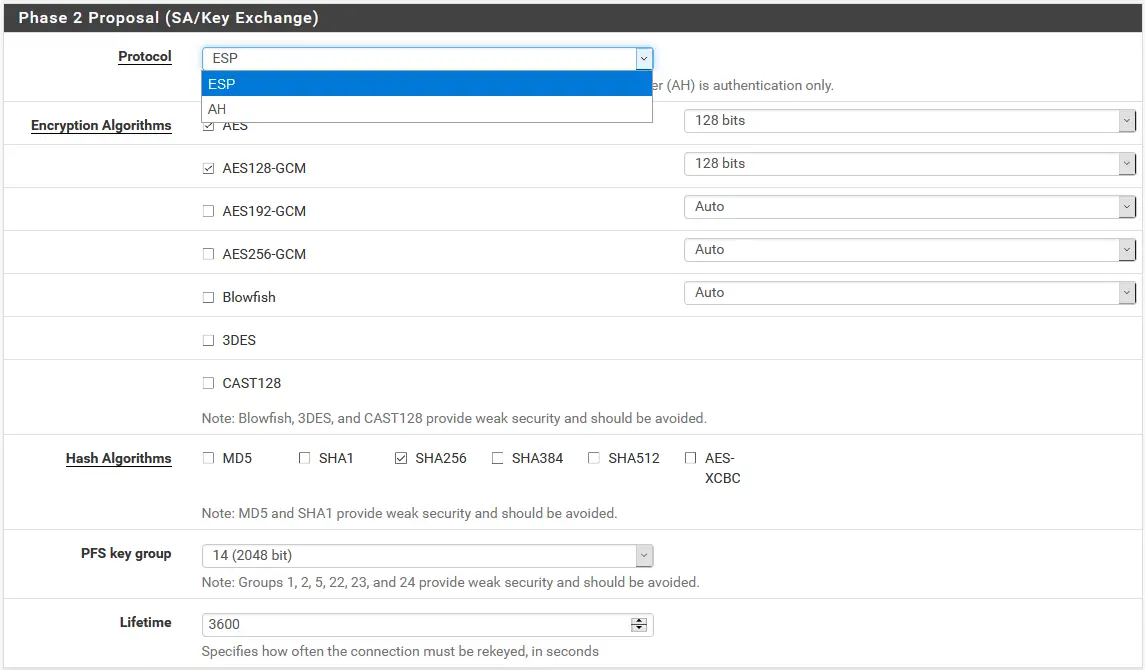Enable SHA512 hash algorithm checkbox

click(x=594, y=459)
